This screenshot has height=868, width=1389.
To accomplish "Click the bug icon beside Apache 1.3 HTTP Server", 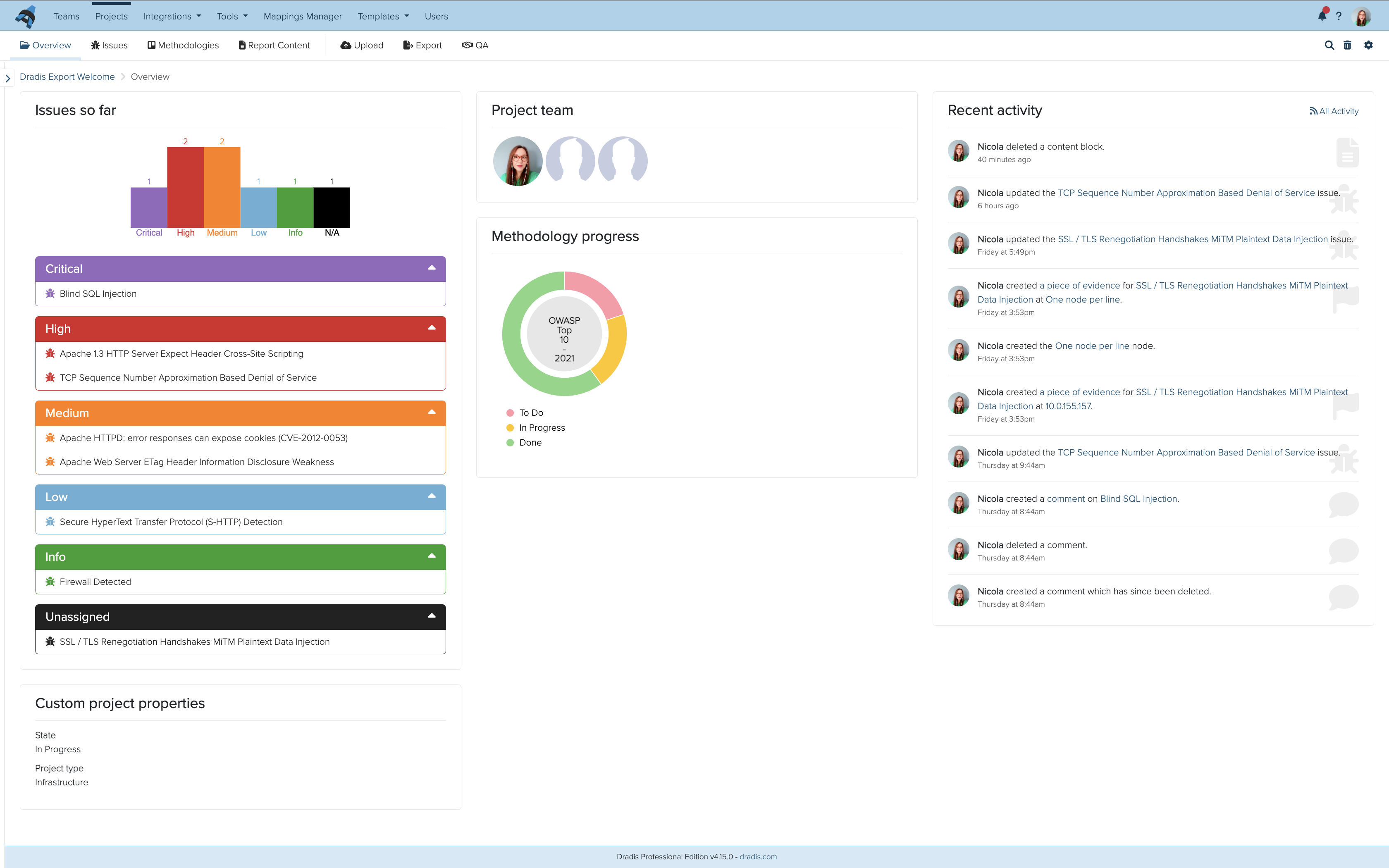I will (x=50, y=354).
